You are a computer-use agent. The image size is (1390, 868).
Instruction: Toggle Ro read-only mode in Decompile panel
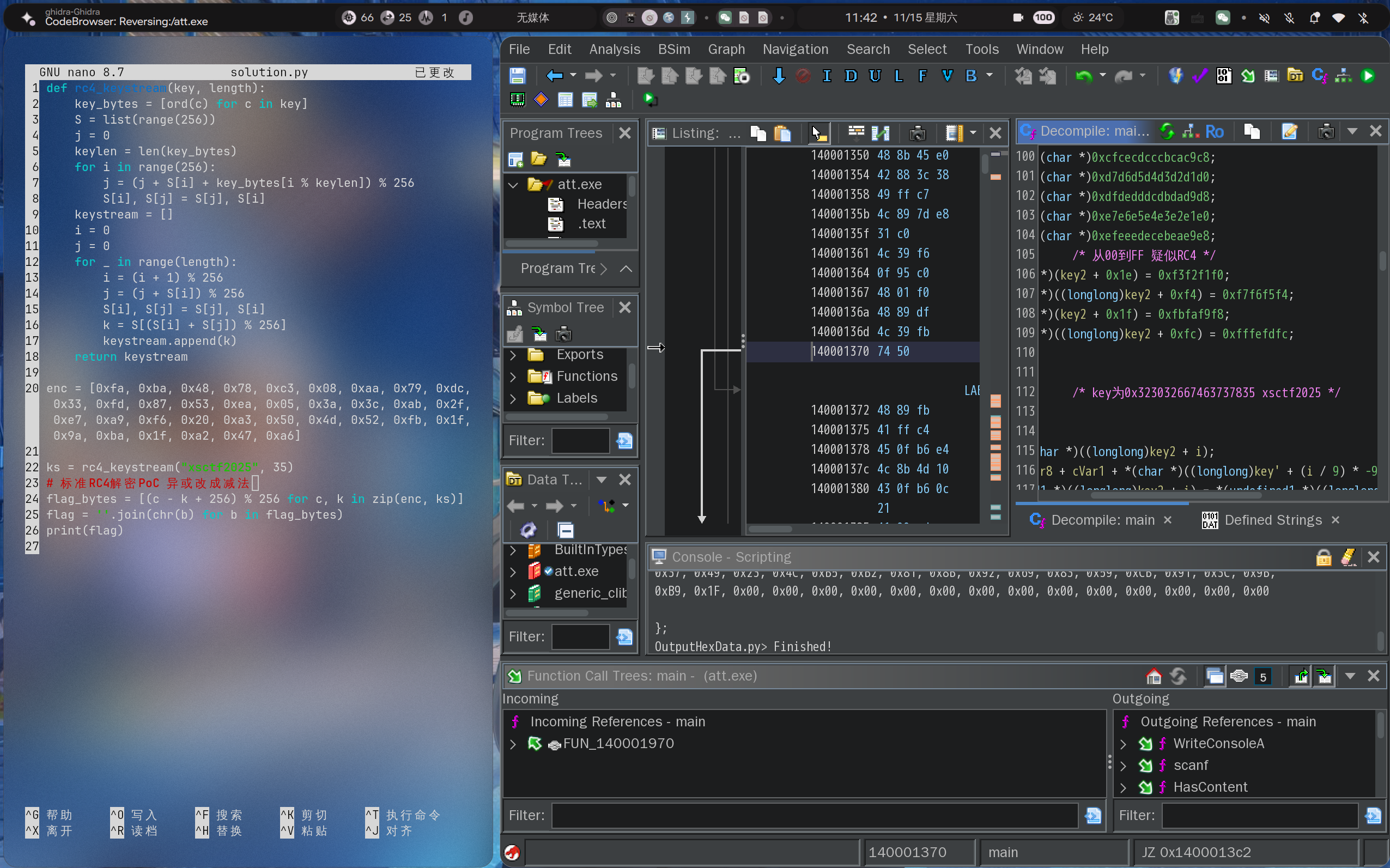click(1215, 131)
